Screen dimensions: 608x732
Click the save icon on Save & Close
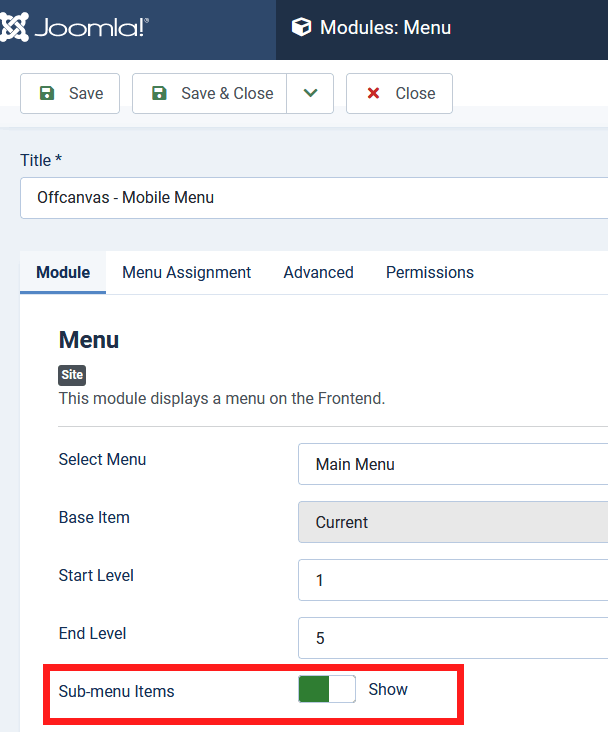(x=159, y=93)
